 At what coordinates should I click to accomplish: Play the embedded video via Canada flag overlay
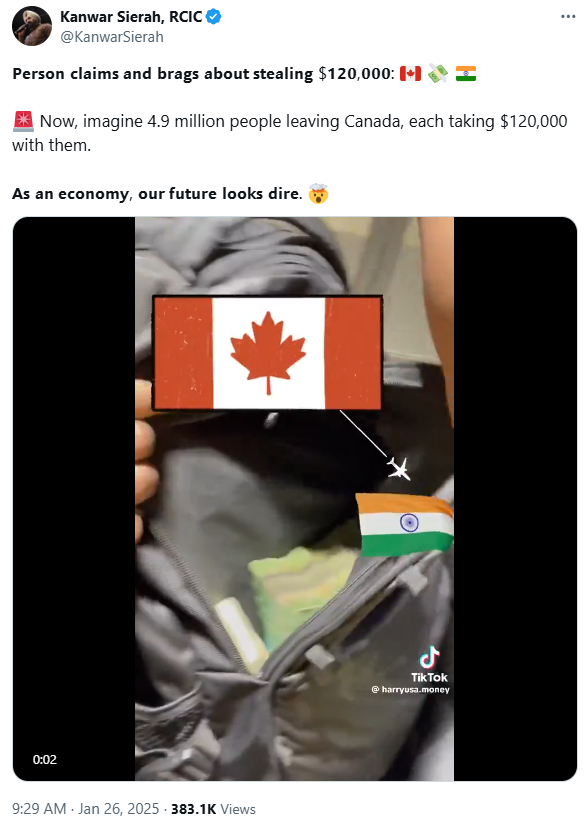(268, 353)
